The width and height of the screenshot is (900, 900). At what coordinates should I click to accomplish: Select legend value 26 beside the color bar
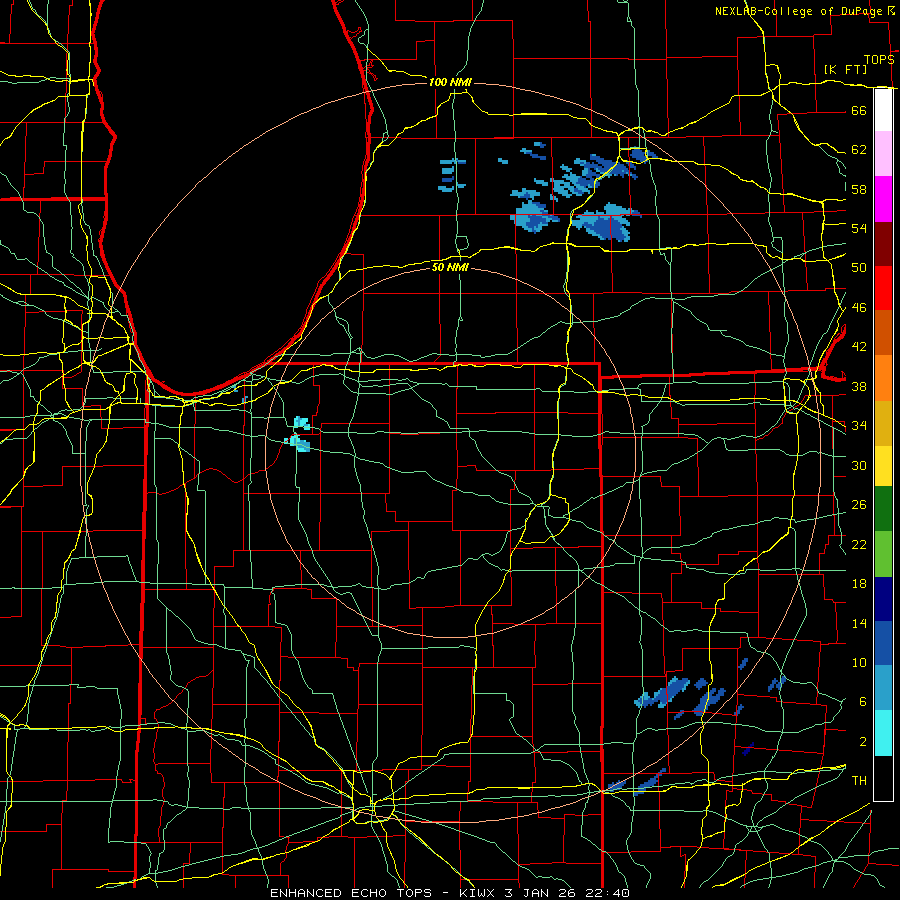[x=859, y=505]
